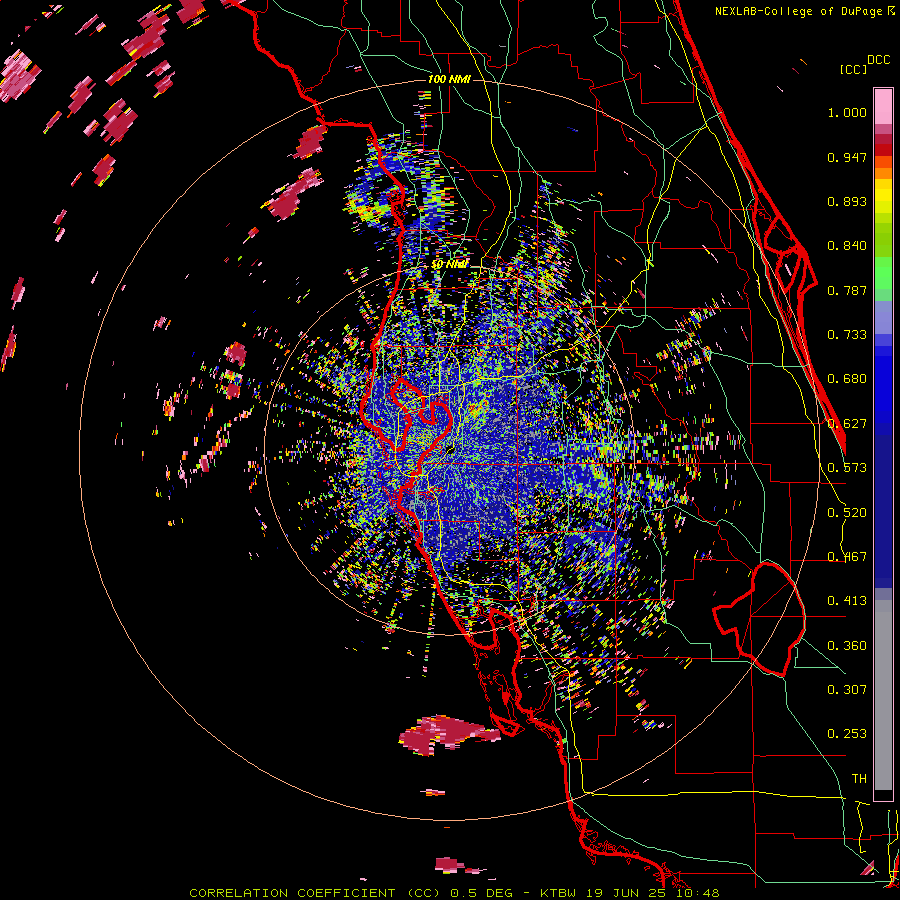Click the NEXLAB-College of DuPage credit text

point(799,11)
